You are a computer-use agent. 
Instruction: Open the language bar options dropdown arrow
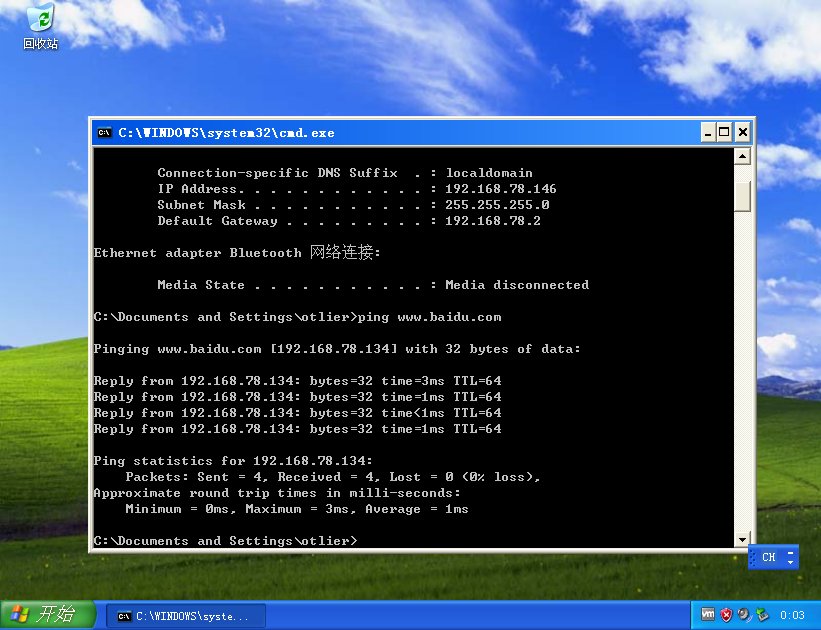point(790,562)
